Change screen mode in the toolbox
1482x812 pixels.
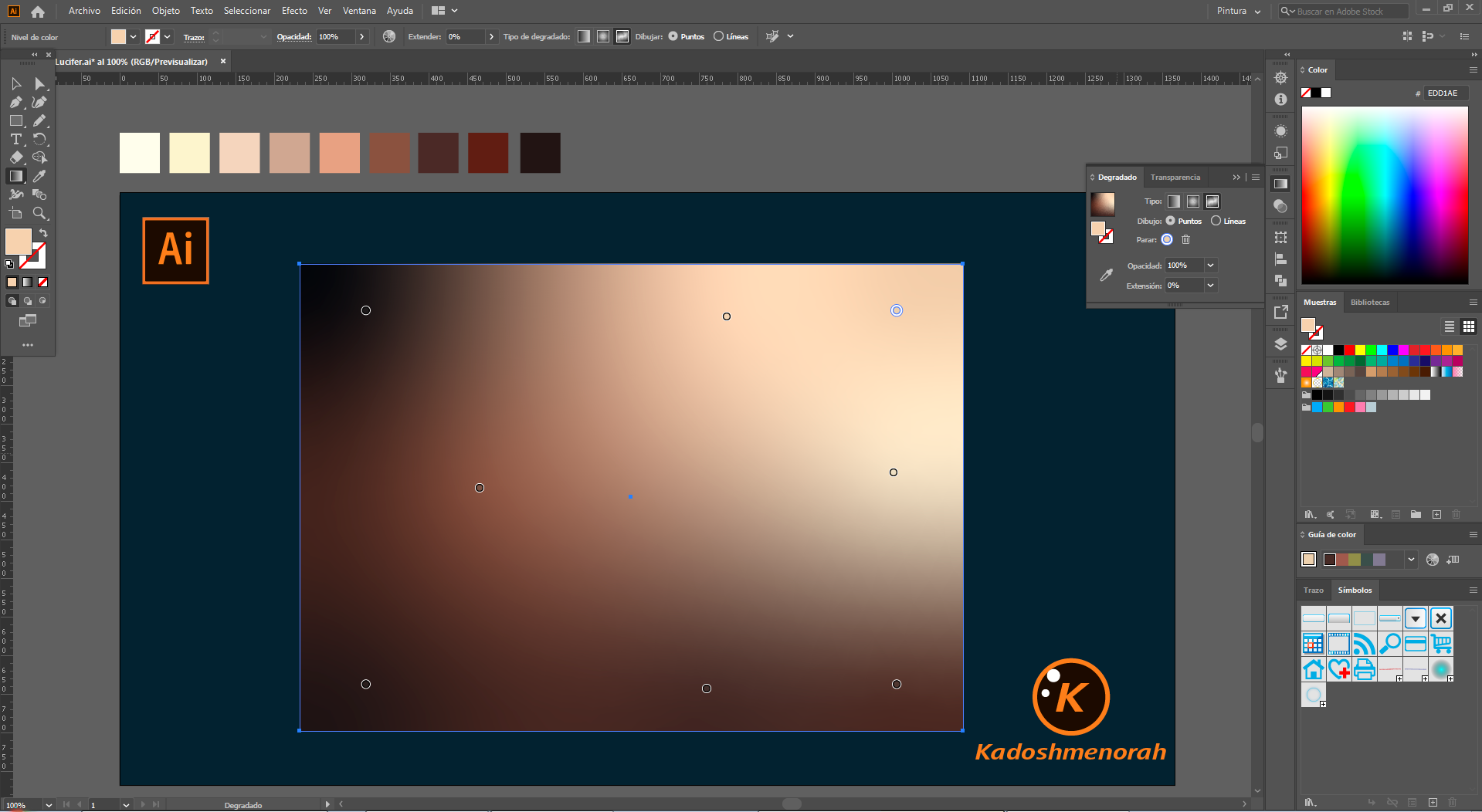click(x=28, y=320)
